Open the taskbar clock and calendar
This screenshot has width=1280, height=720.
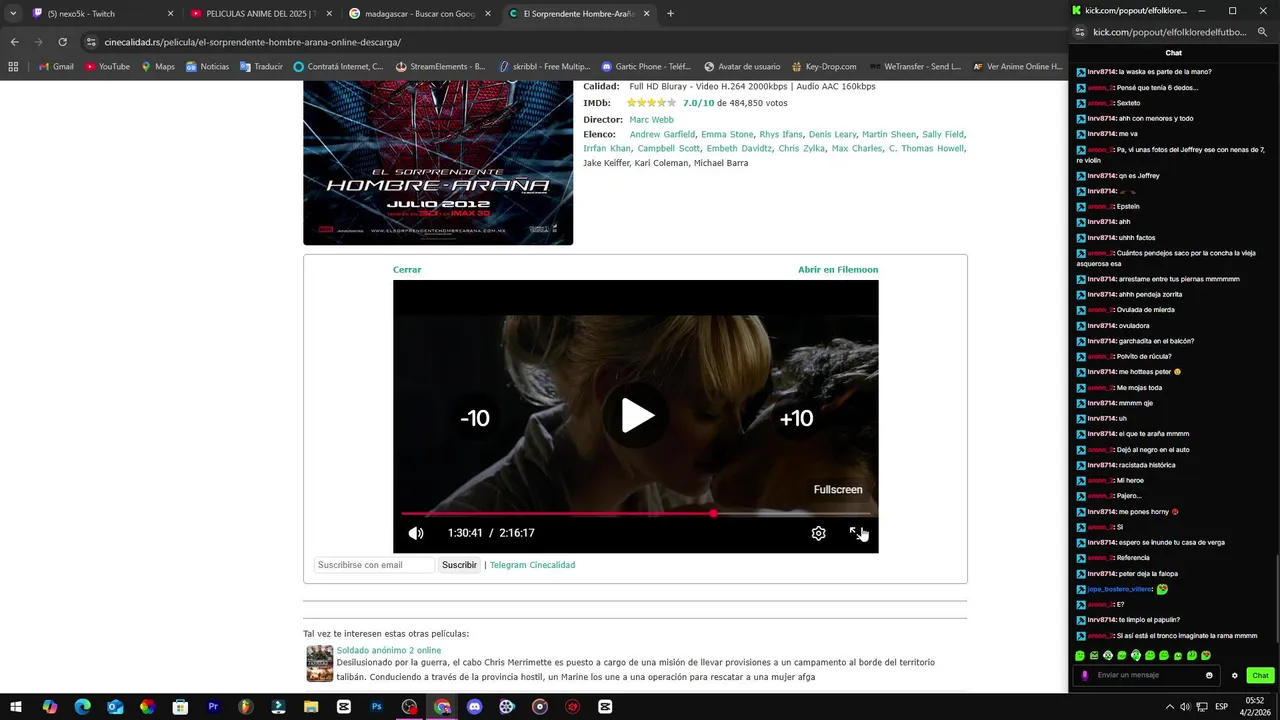pyautogui.click(x=1254, y=706)
